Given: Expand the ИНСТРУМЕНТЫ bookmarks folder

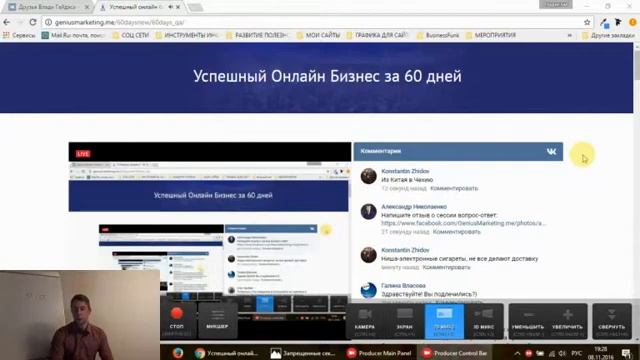Looking at the screenshot, I should click(187, 36).
